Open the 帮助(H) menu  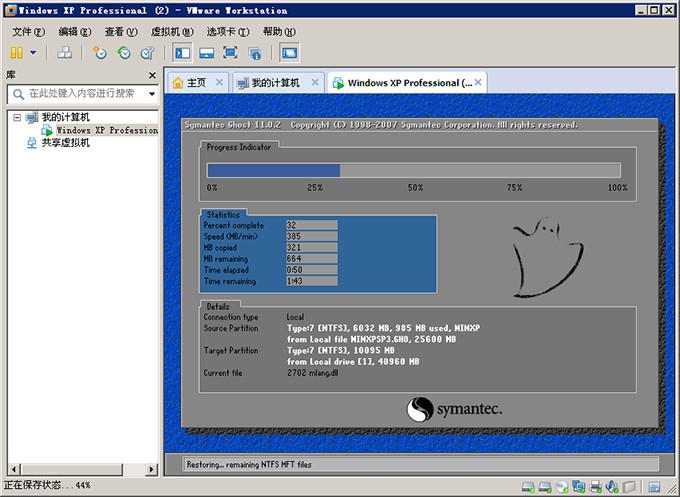(x=279, y=32)
